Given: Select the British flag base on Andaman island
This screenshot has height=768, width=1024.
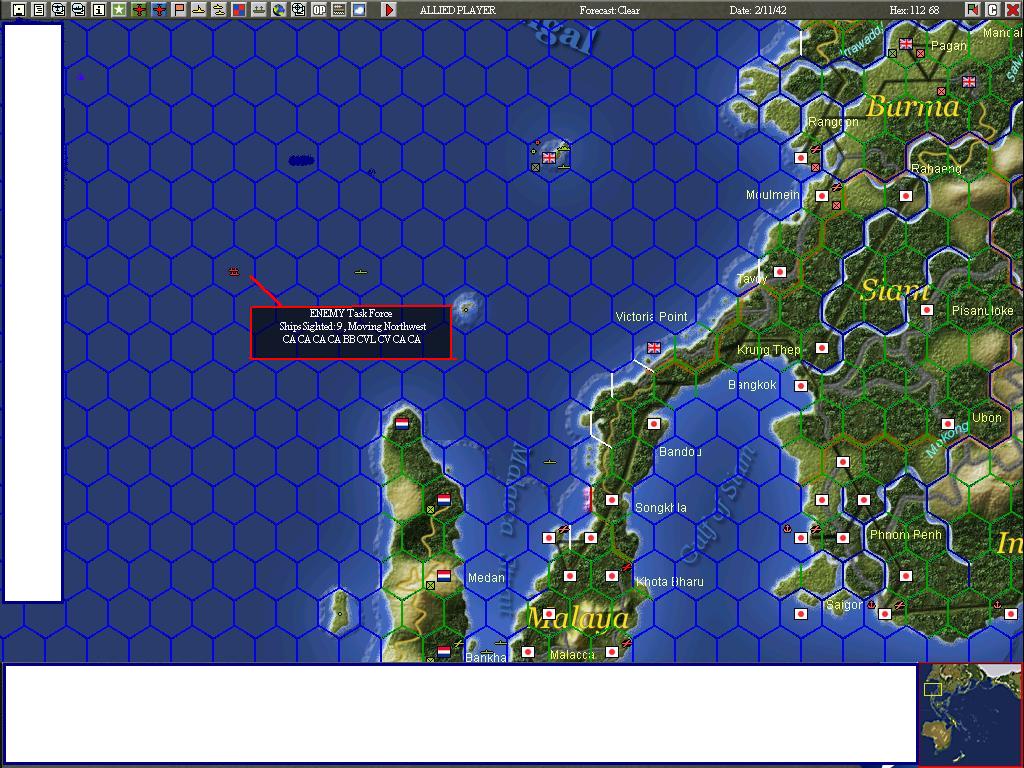Looking at the screenshot, I should click(x=549, y=157).
